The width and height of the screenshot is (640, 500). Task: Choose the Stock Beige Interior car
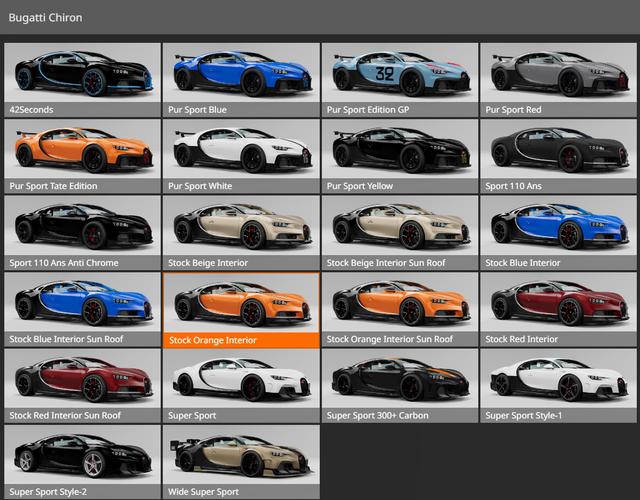point(241,233)
